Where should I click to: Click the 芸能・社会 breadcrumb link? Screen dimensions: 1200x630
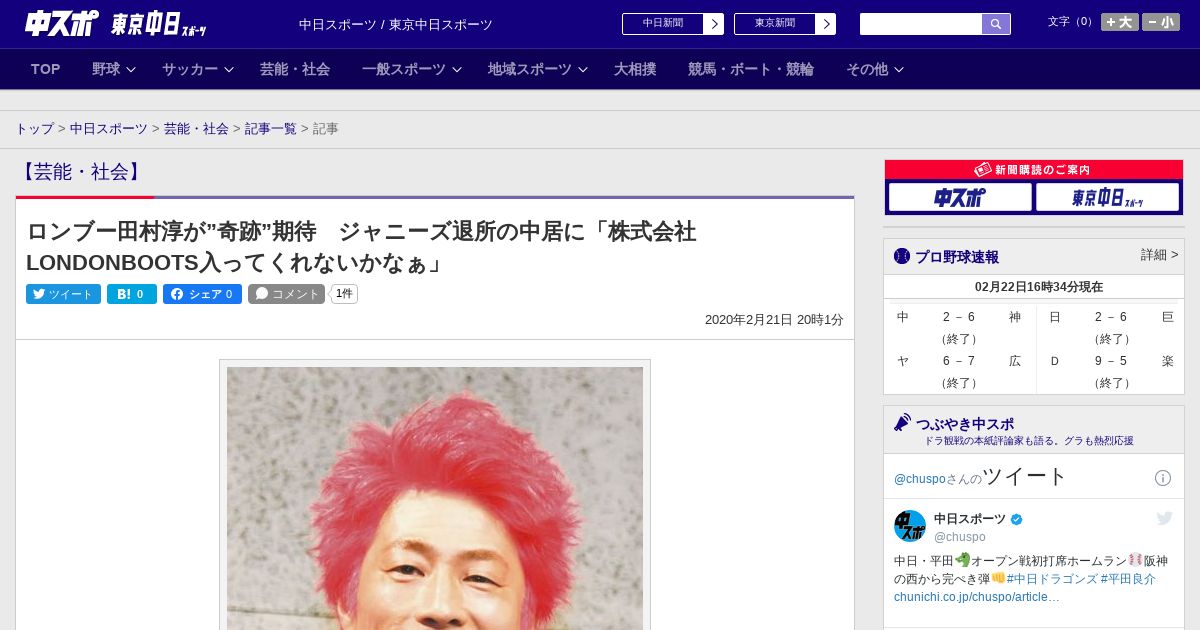[x=196, y=129]
